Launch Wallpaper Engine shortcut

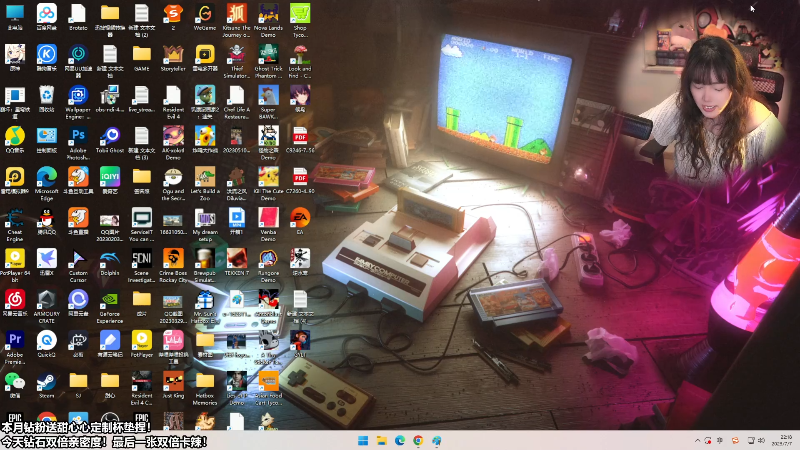(78, 102)
